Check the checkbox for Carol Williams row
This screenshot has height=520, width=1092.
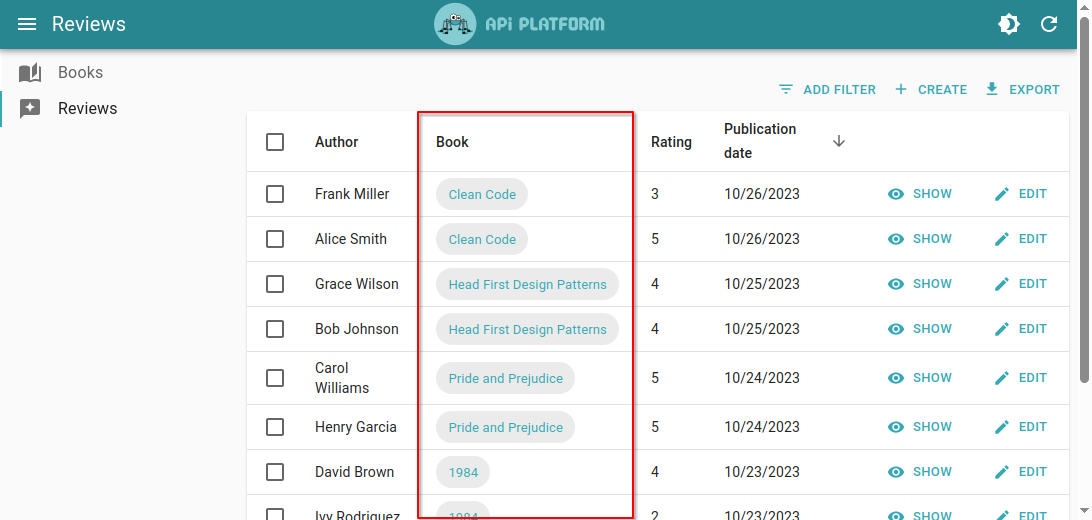275,378
